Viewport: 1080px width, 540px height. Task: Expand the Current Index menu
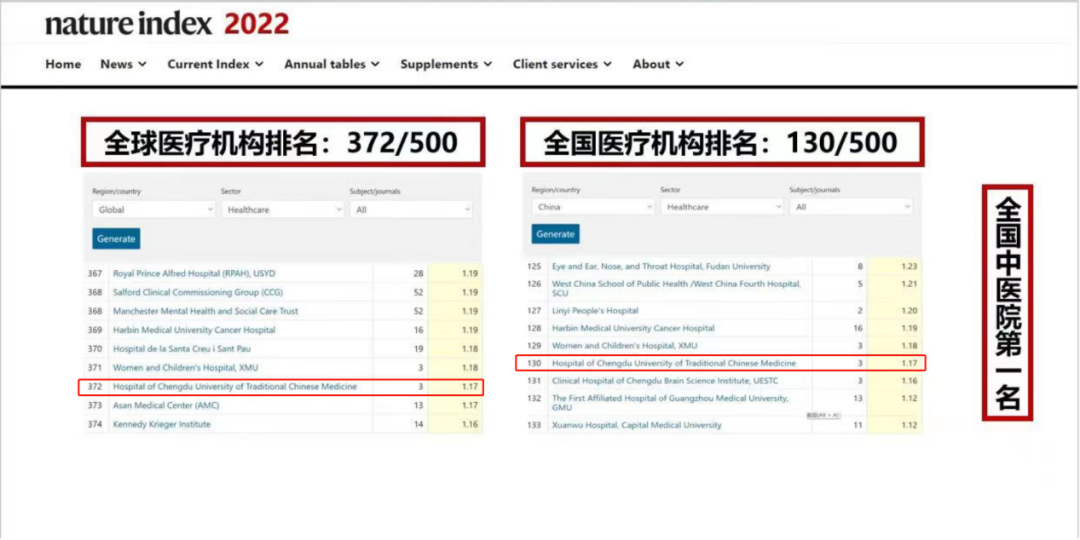point(216,64)
